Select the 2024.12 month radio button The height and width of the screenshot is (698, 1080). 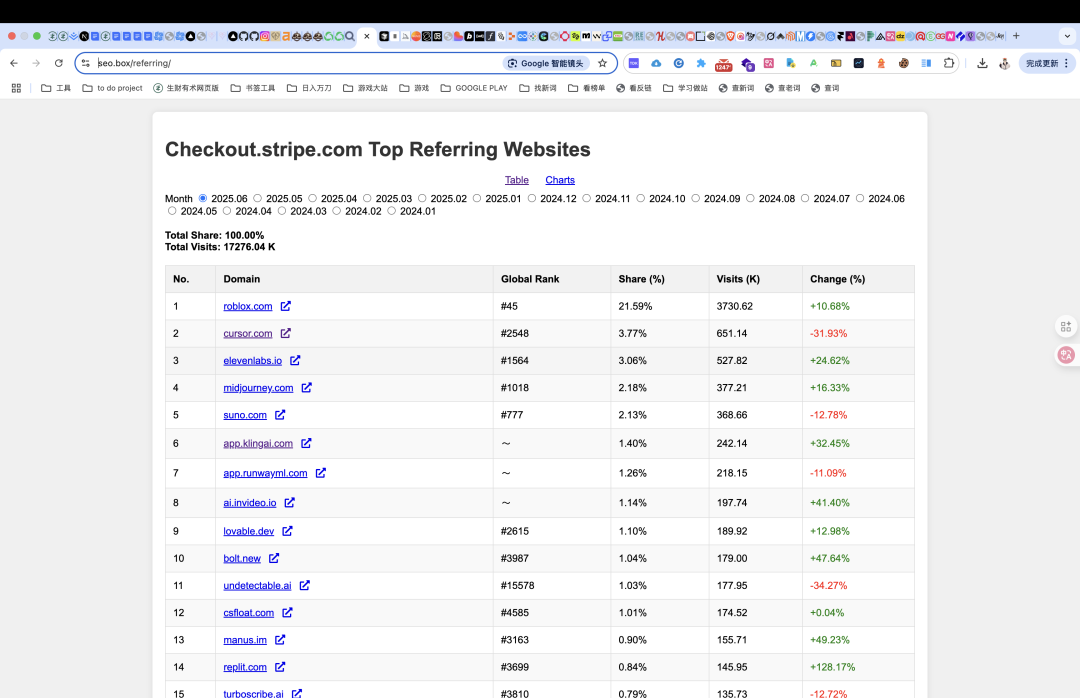pyautogui.click(x=532, y=198)
